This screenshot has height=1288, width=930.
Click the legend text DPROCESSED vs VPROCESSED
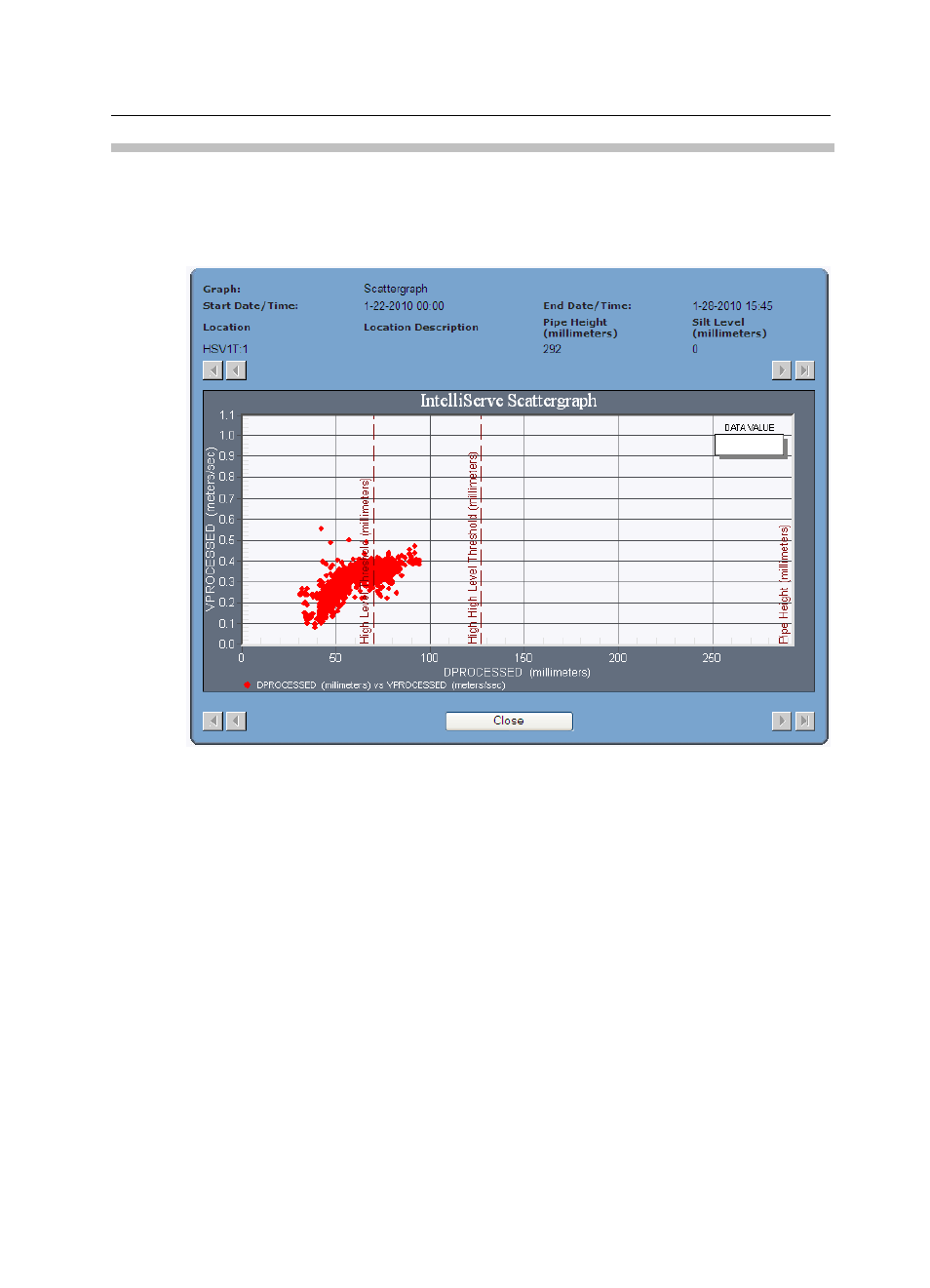tap(380, 685)
